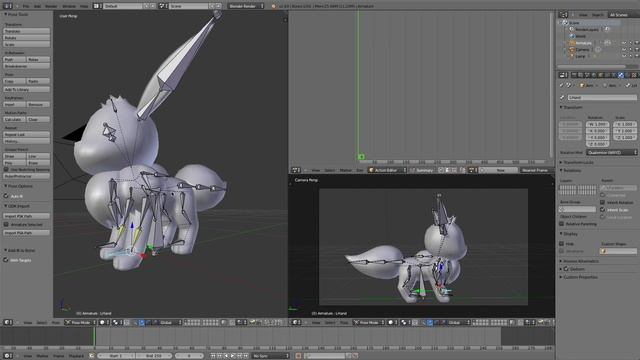Viewport: 640px width, 360px height.
Task: Select the highlighted Bone properties tab icon
Action: coord(621,75)
